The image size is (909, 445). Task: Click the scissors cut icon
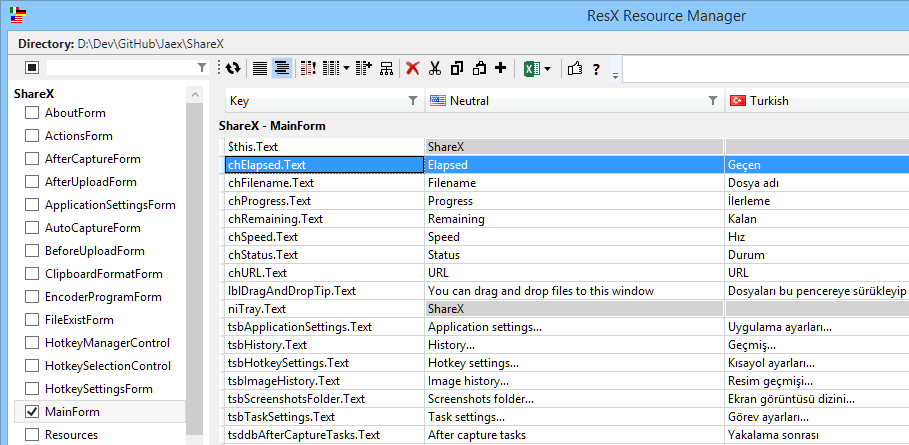(435, 69)
